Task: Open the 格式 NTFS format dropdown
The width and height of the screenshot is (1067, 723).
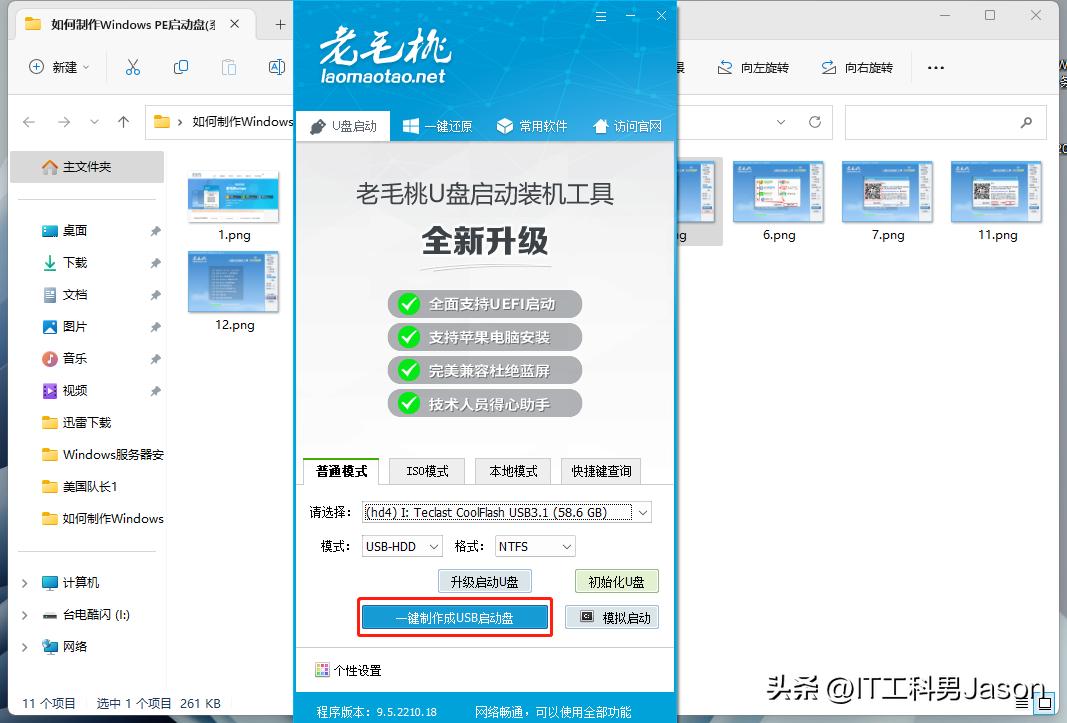Action: coord(566,546)
